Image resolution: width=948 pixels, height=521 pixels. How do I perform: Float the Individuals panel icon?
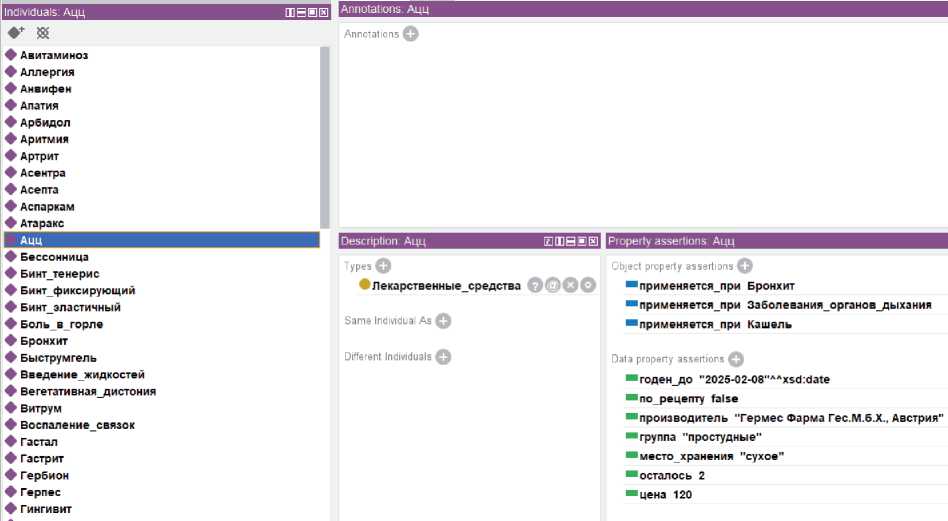(x=313, y=12)
